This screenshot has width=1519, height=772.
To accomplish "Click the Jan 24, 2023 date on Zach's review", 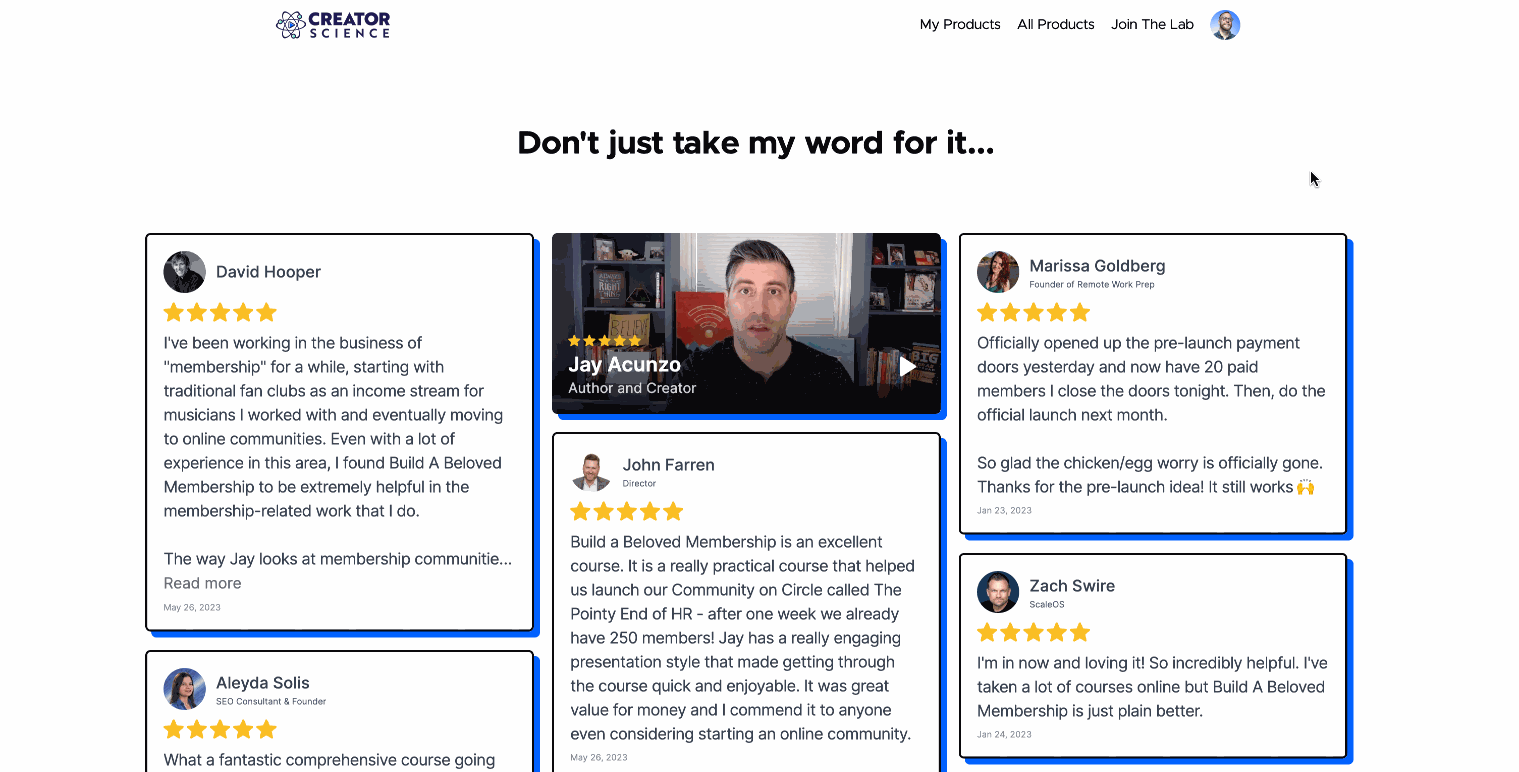I will tap(1004, 734).
